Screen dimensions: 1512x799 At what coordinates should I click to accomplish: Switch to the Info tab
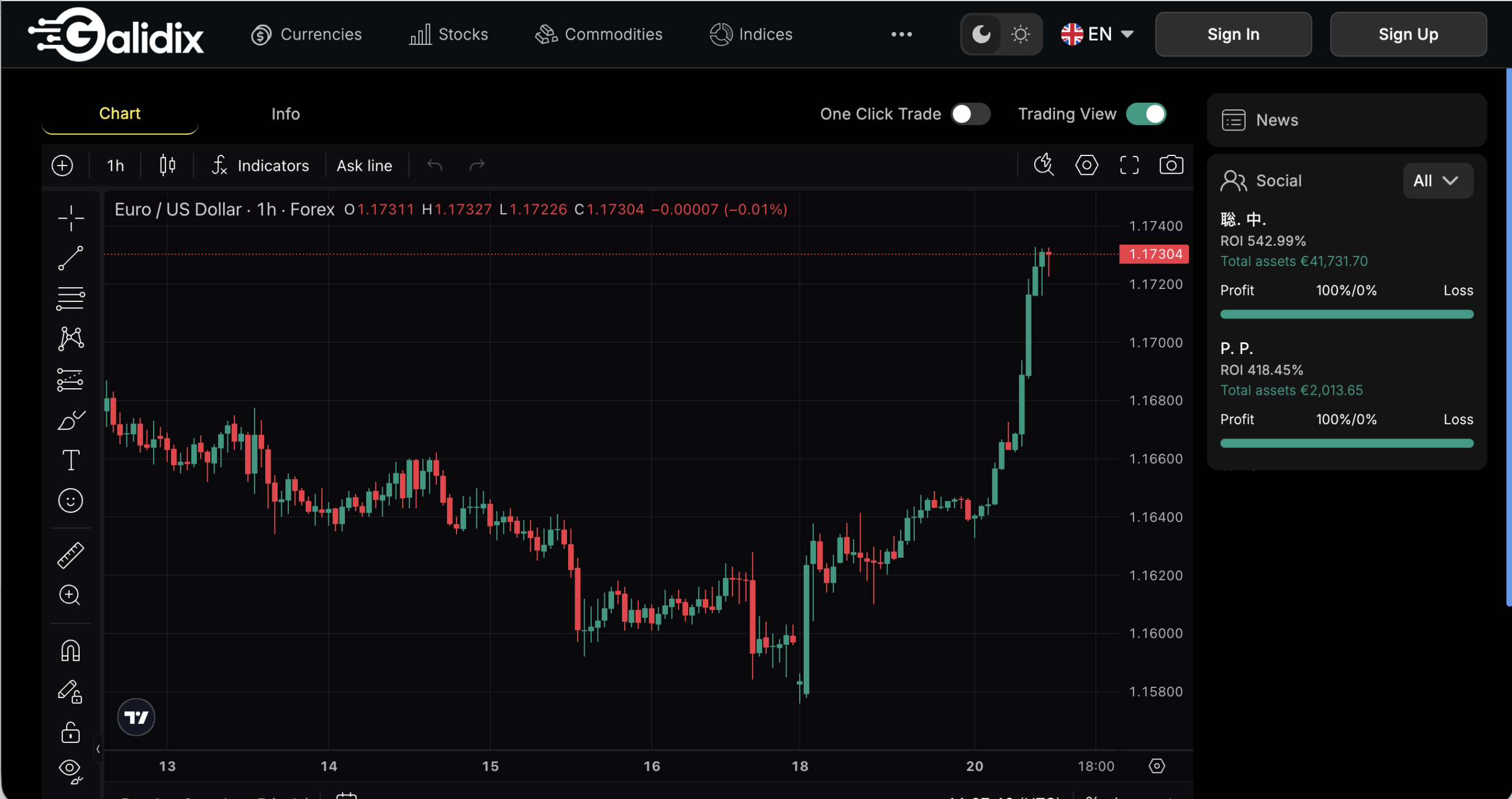point(285,113)
